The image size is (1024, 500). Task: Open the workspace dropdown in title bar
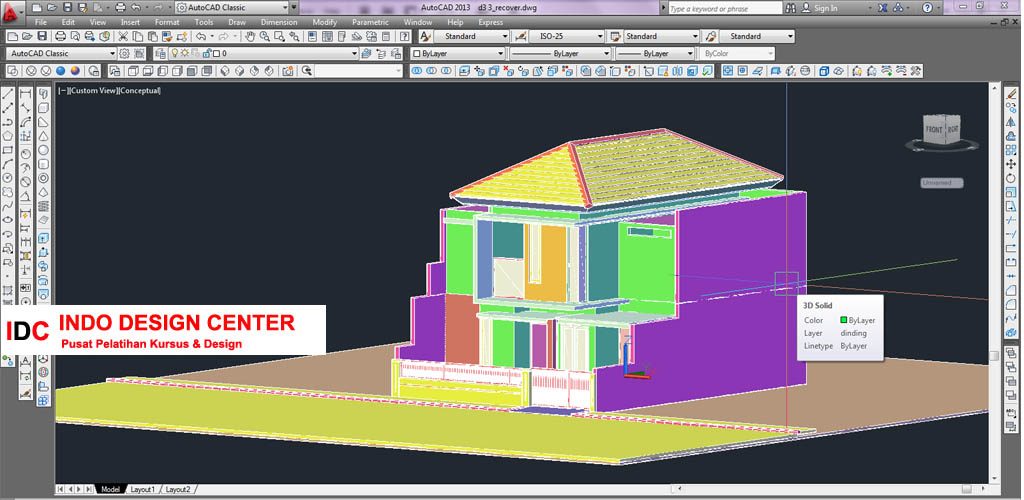[x=286, y=8]
